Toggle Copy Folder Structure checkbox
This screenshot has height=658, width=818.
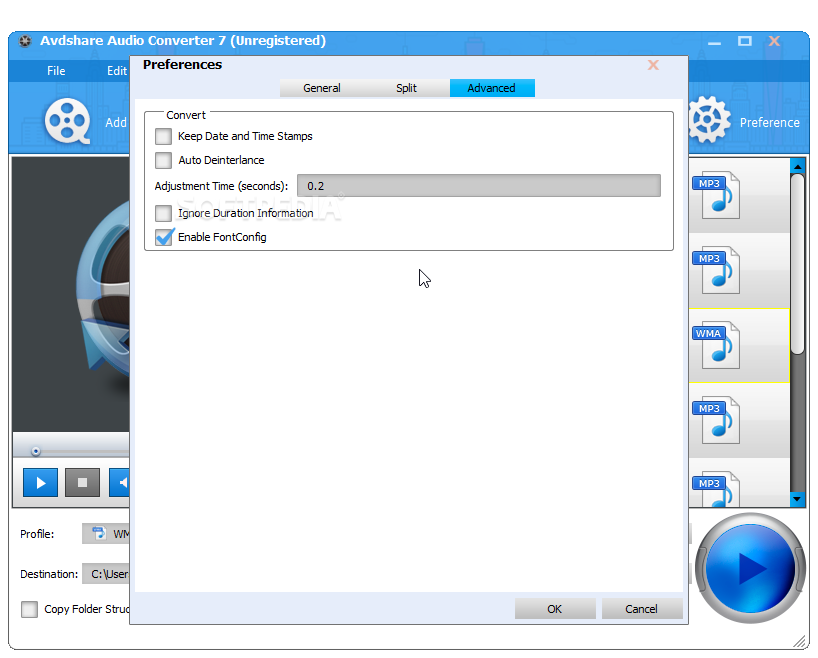(x=29, y=609)
